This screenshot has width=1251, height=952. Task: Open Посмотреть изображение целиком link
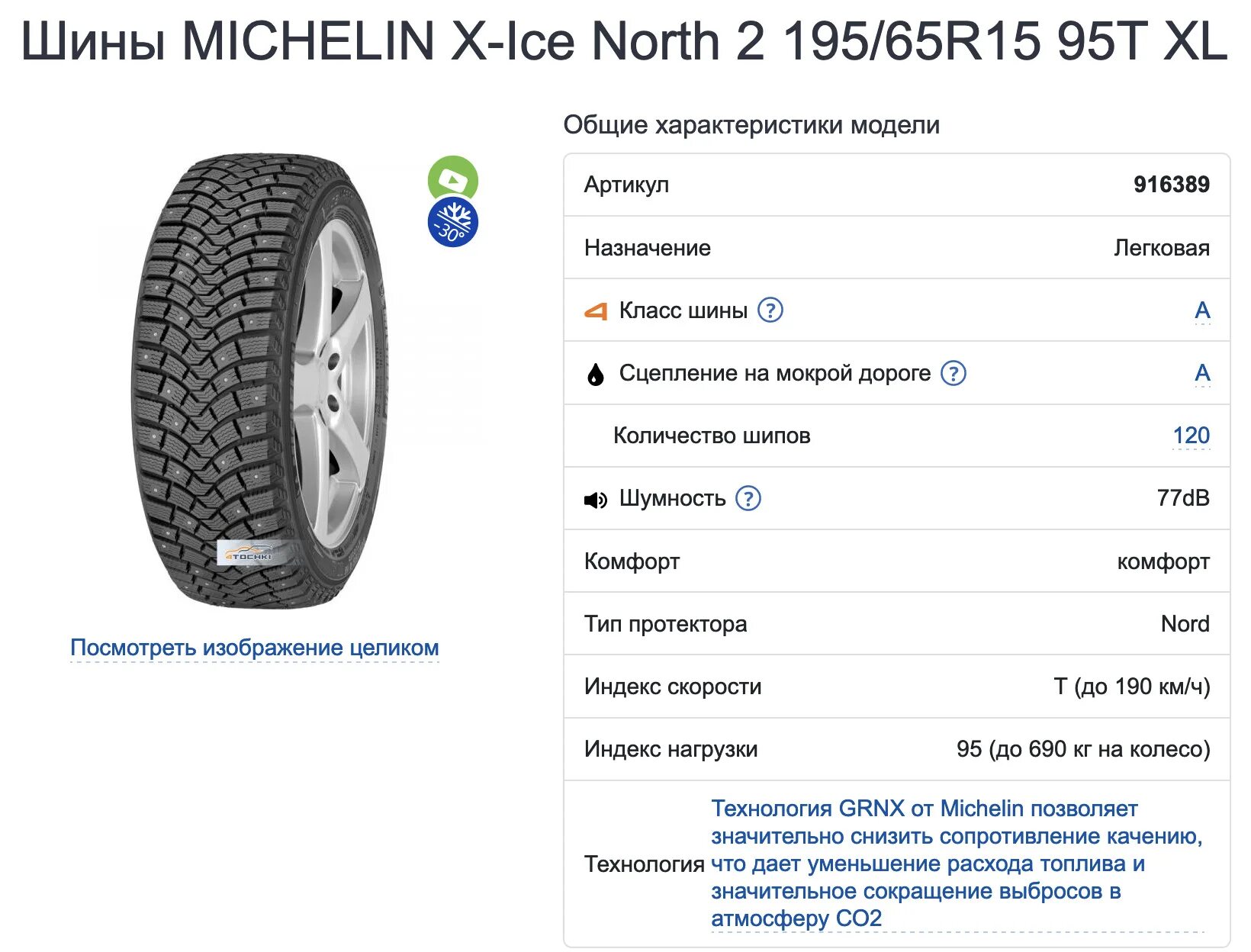pyautogui.click(x=255, y=648)
